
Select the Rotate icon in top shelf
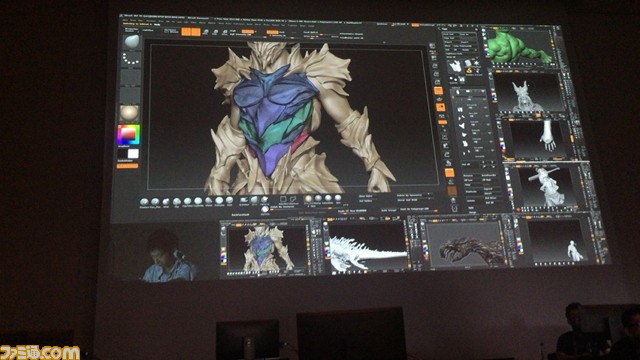pyautogui.click(x=224, y=32)
